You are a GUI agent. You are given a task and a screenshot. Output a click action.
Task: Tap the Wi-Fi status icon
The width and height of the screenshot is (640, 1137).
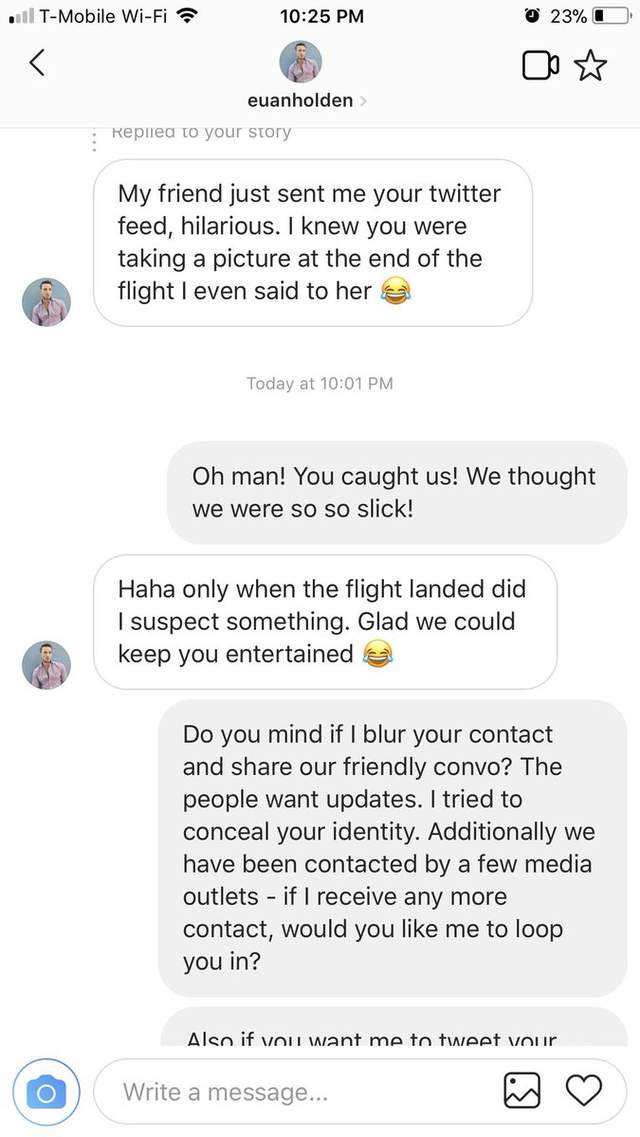[x=183, y=16]
